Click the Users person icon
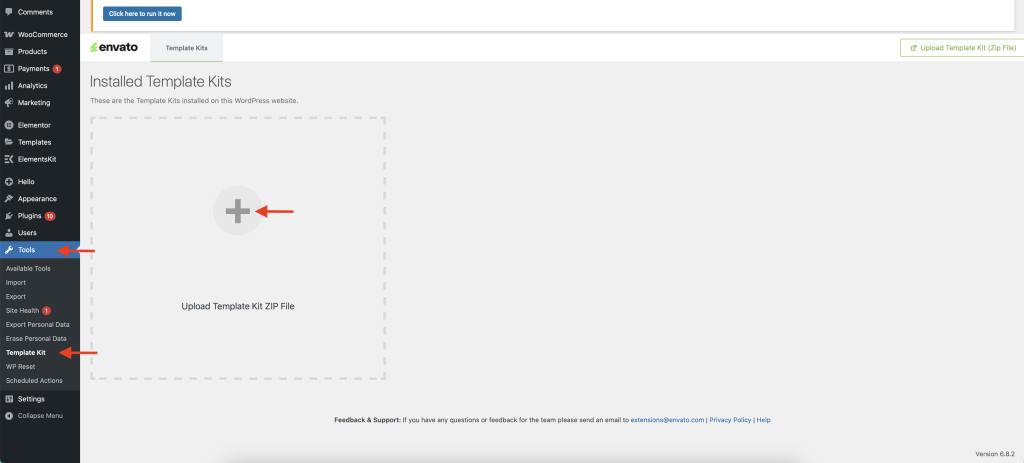Screen dimensions: 1024x463 coord(8,232)
